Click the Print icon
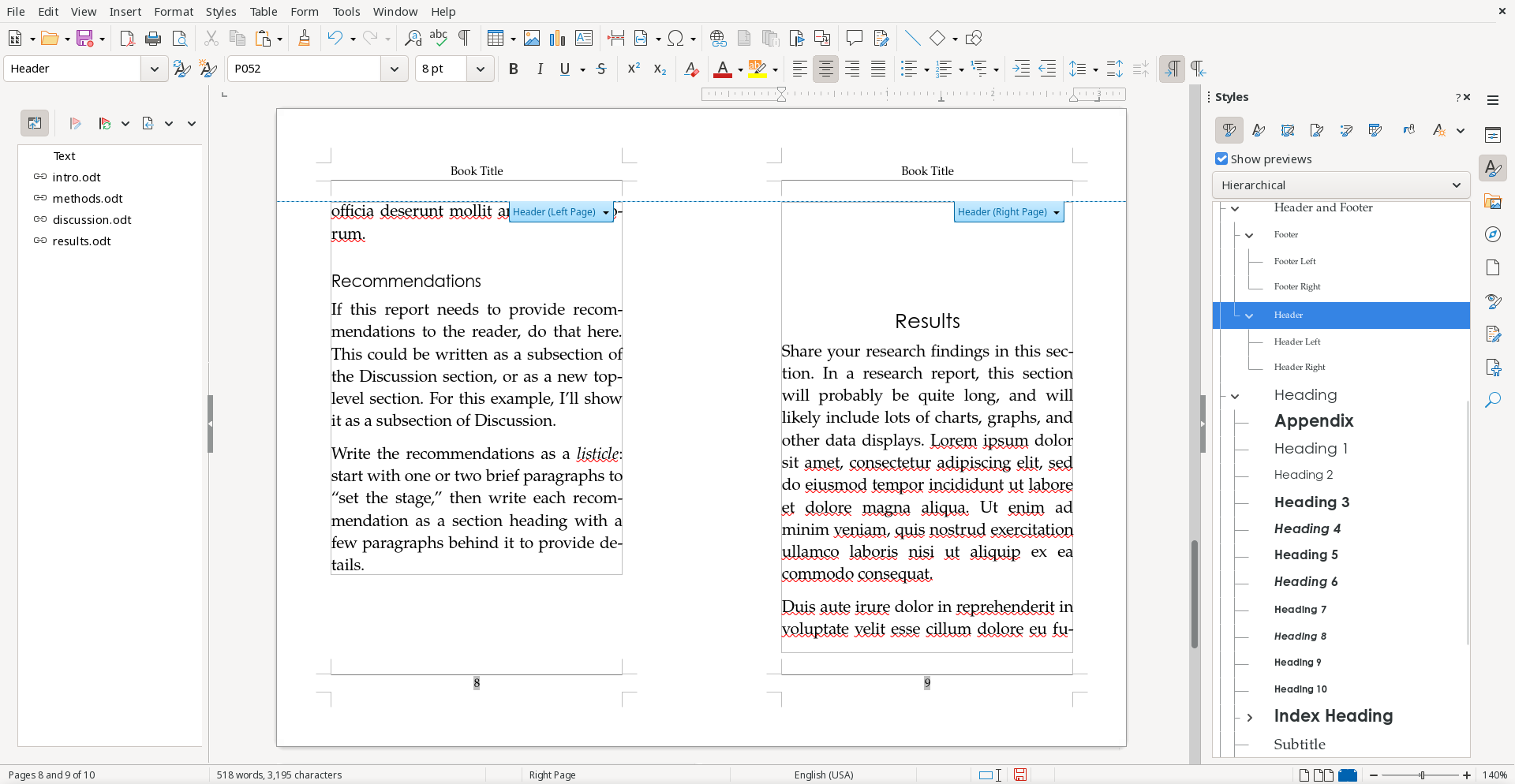This screenshot has width=1515, height=784. (153, 38)
